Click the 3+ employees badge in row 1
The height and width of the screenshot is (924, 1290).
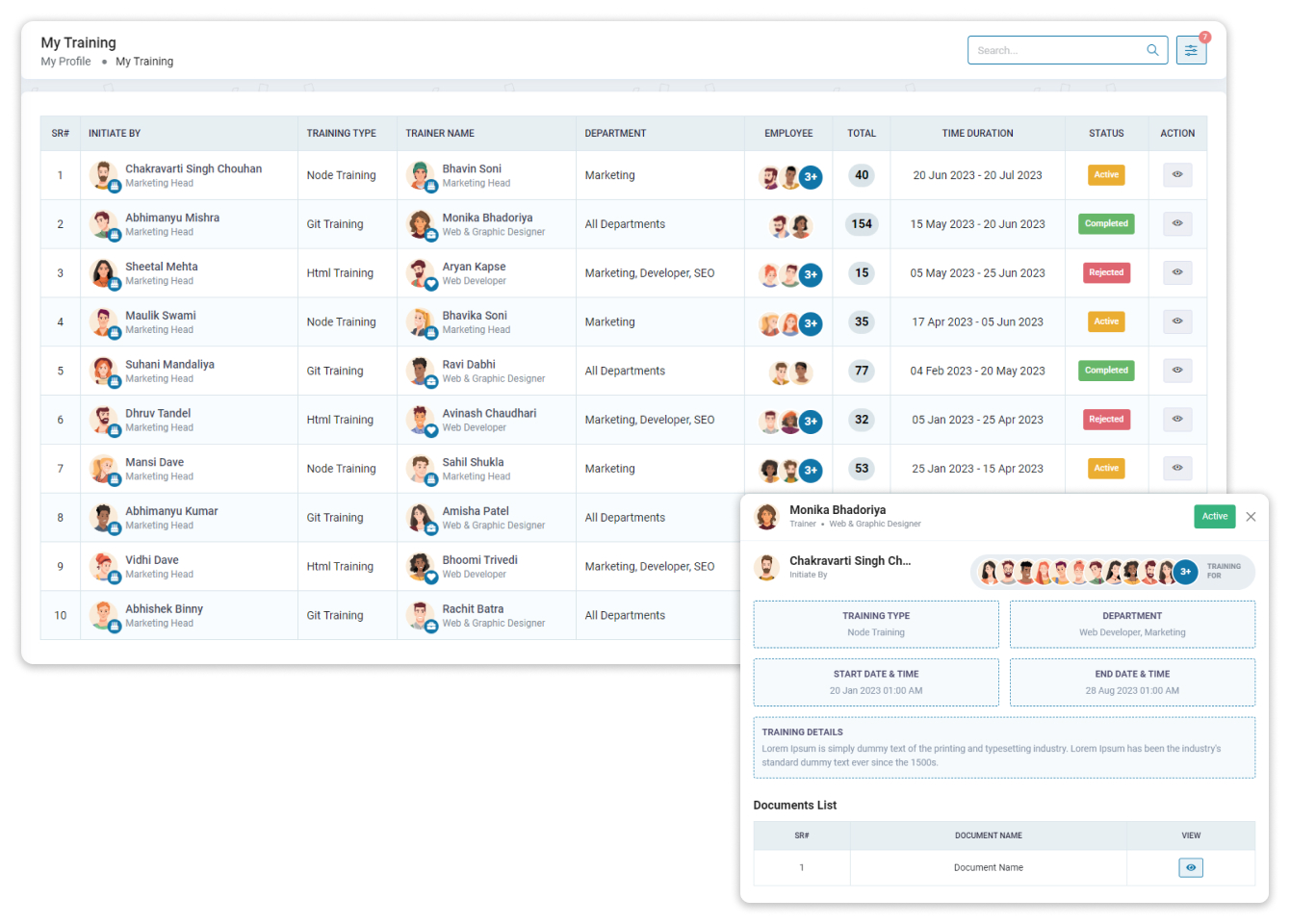point(811,177)
